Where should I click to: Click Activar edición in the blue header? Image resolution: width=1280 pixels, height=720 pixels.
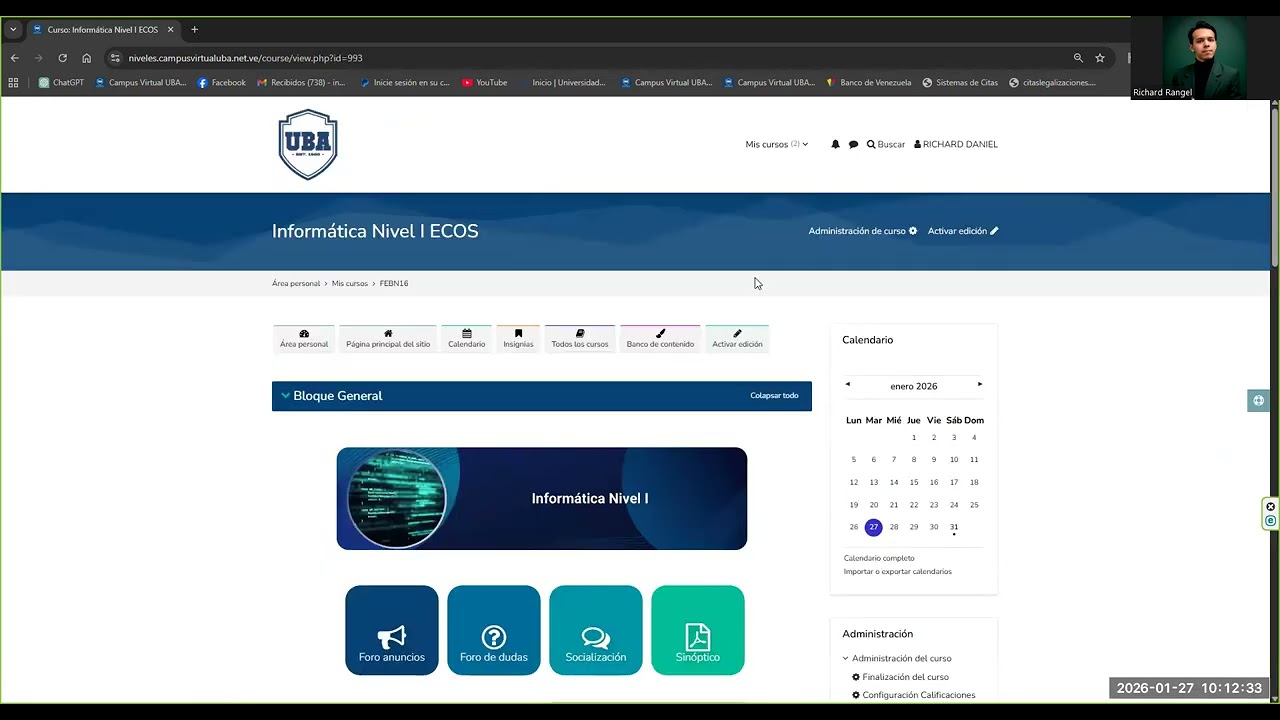[963, 231]
